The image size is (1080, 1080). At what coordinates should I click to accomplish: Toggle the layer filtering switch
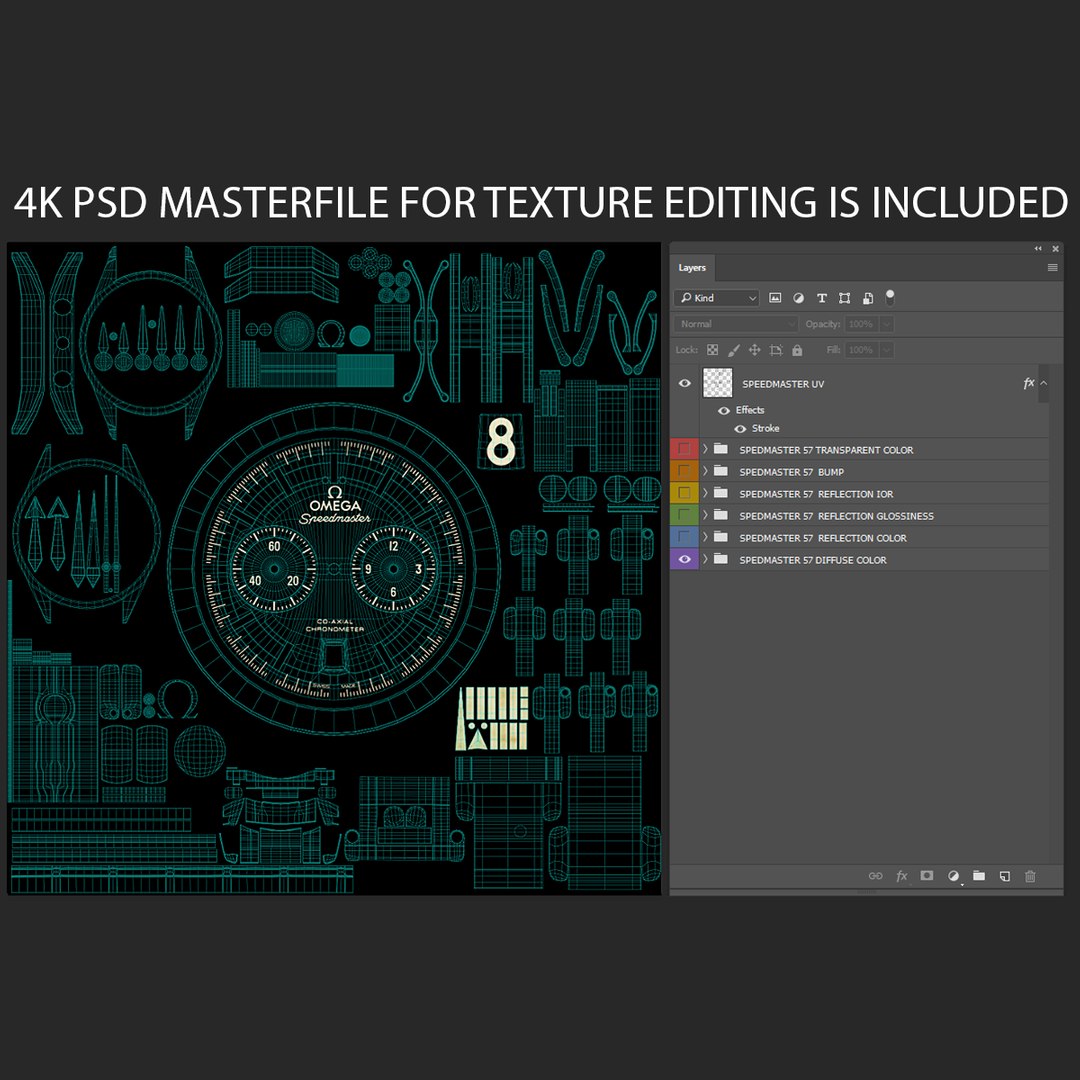tap(890, 298)
